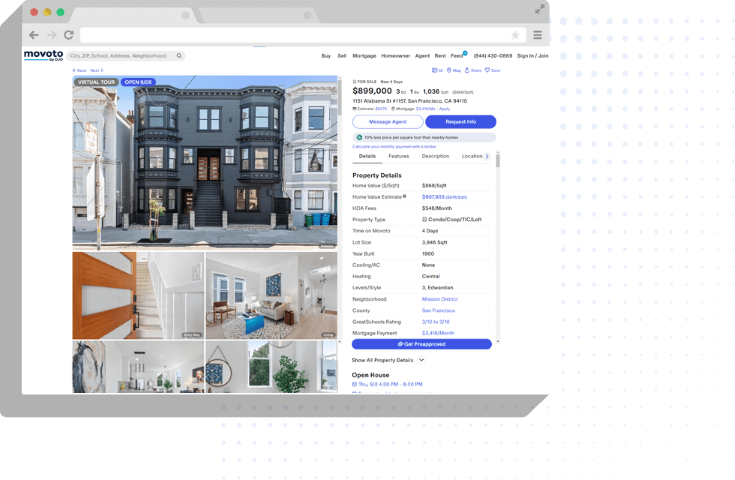Click the (844) phone number link
This screenshot has height=480, width=735.
pos(493,56)
